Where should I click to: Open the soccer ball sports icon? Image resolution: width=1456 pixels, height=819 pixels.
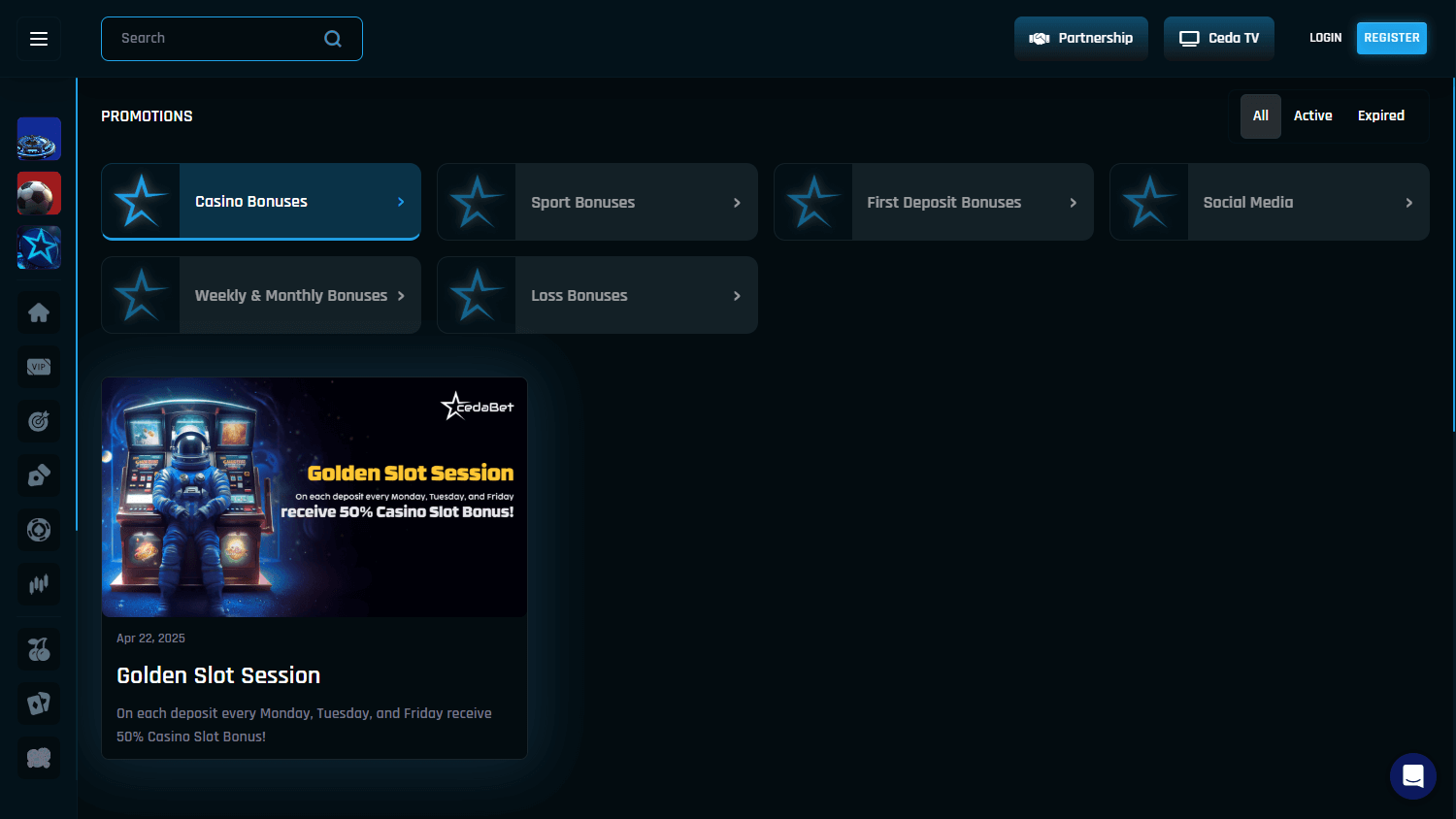pos(39,193)
